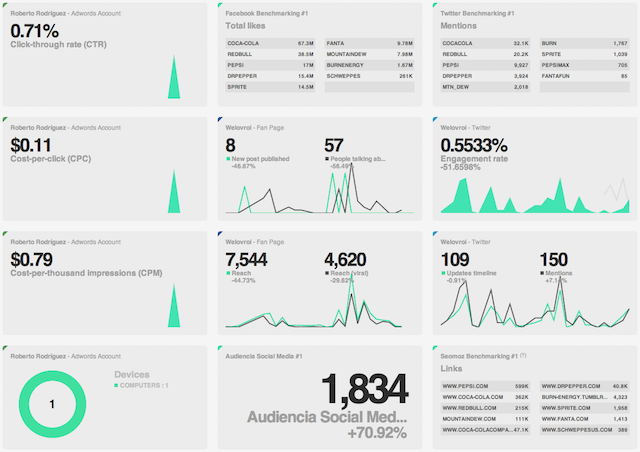The height and width of the screenshot is (452, 640).
Task: Click the blue corner marker on Updates timeline widget
Action: [435, 234]
